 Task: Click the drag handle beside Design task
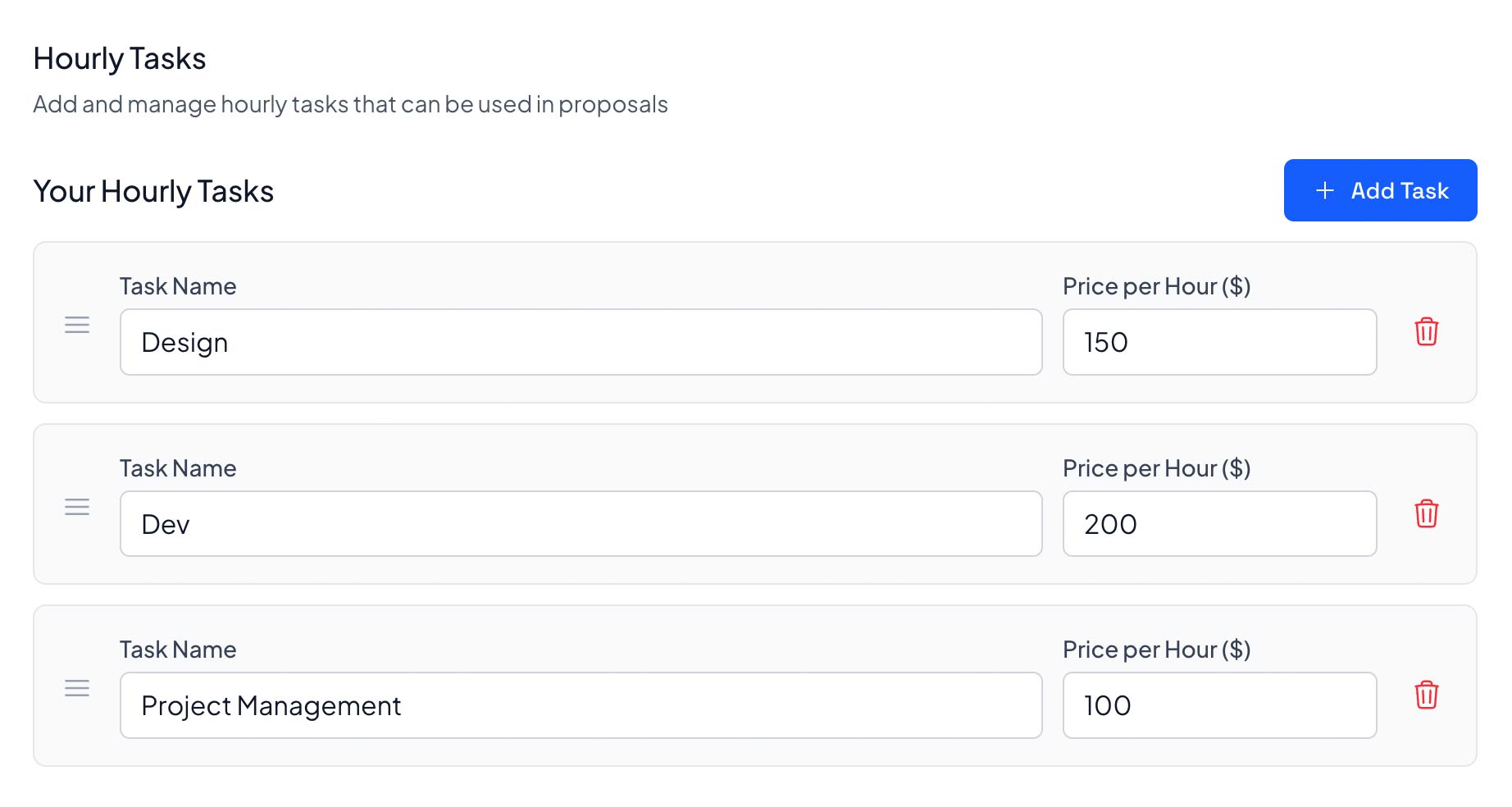(77, 325)
